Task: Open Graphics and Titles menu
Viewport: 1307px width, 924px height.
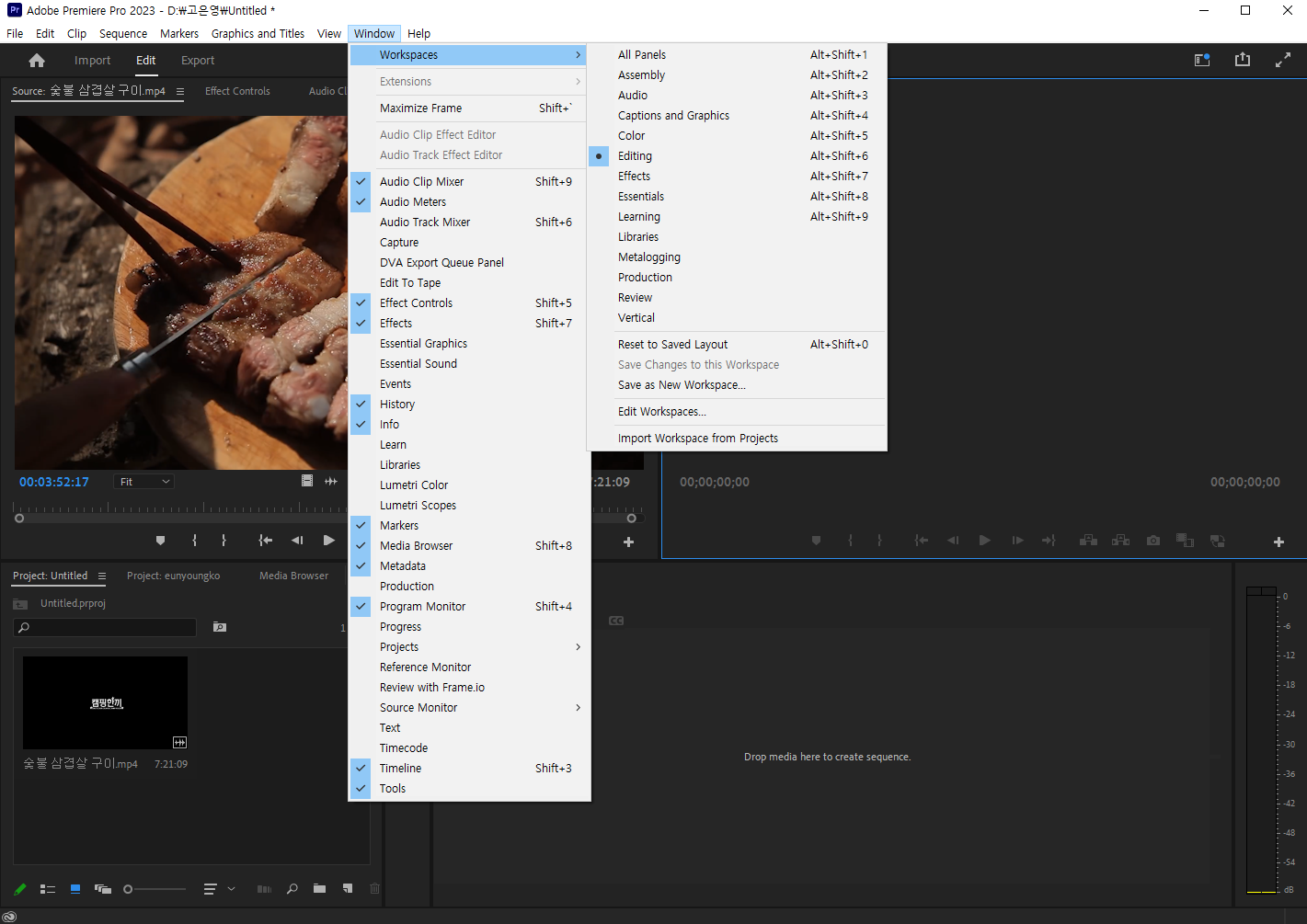Action: point(258,34)
